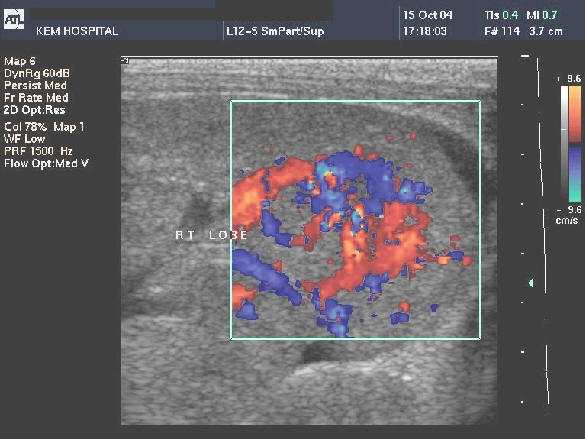Click the Flow Opt:Med V setting

pyautogui.click(x=46, y=163)
